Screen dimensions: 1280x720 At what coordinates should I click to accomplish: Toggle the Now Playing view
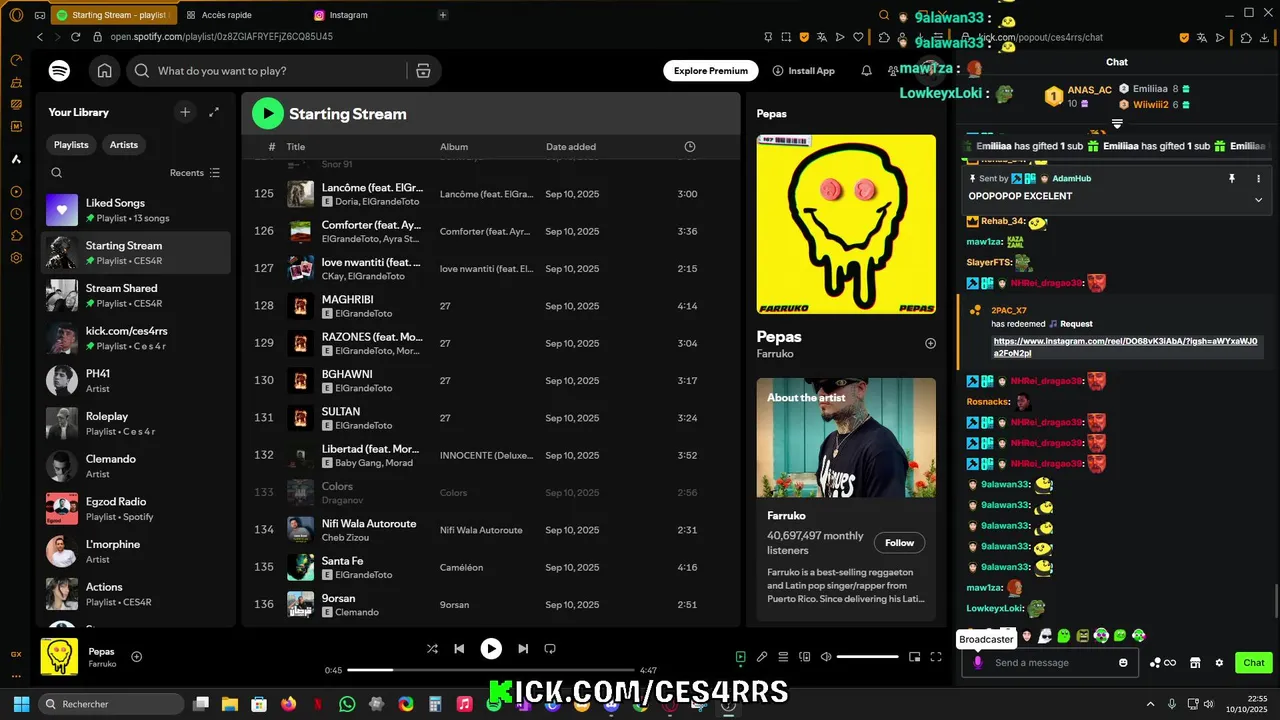tap(740, 657)
